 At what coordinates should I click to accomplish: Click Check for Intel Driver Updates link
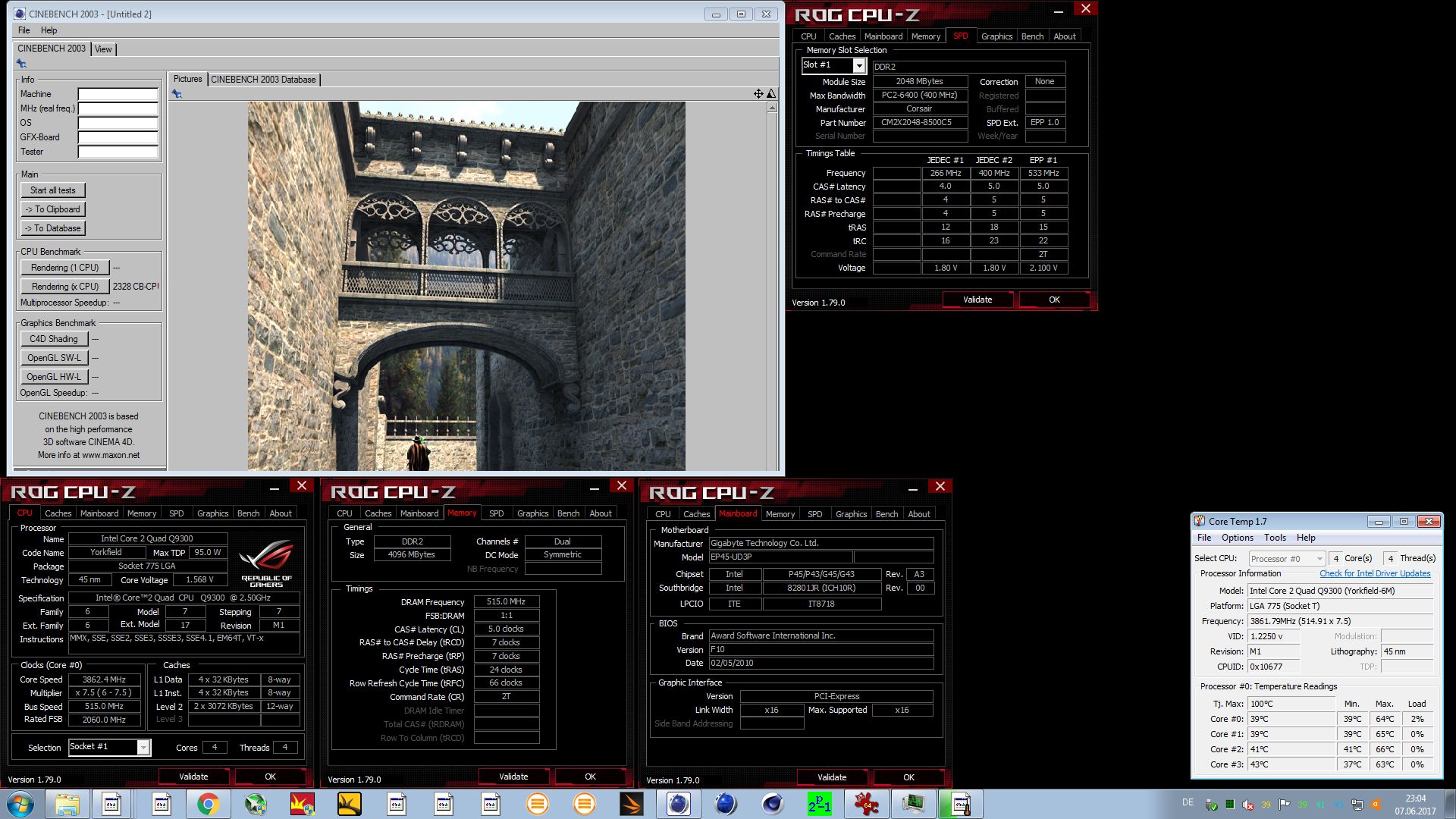1375,574
